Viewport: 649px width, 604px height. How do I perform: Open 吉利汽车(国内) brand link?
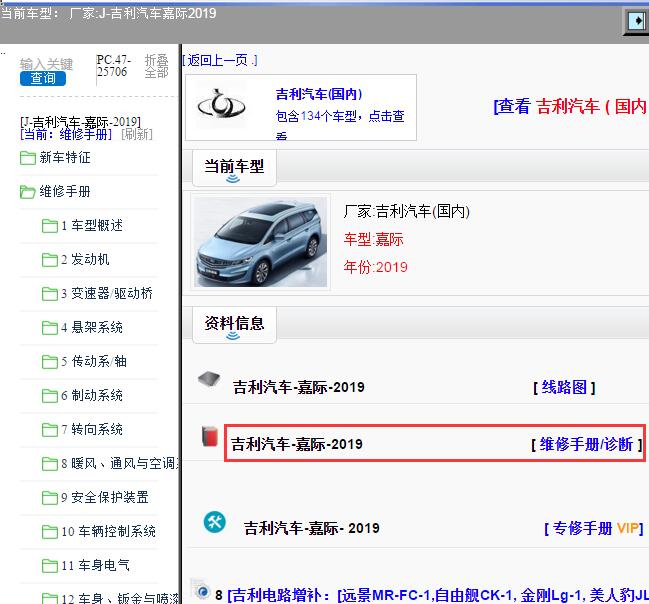click(319, 94)
